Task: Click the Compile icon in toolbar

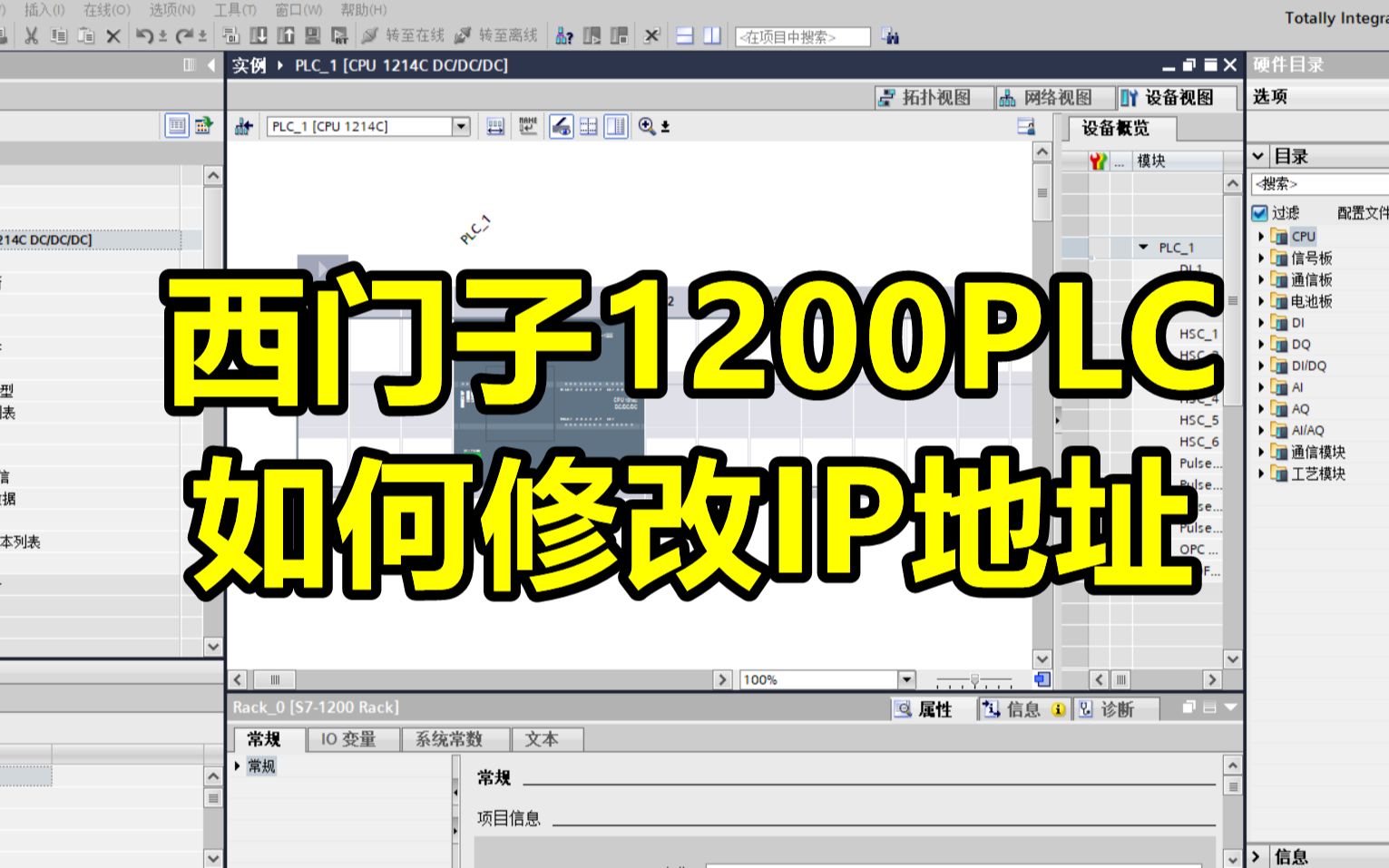Action: pyautogui.click(x=230, y=35)
